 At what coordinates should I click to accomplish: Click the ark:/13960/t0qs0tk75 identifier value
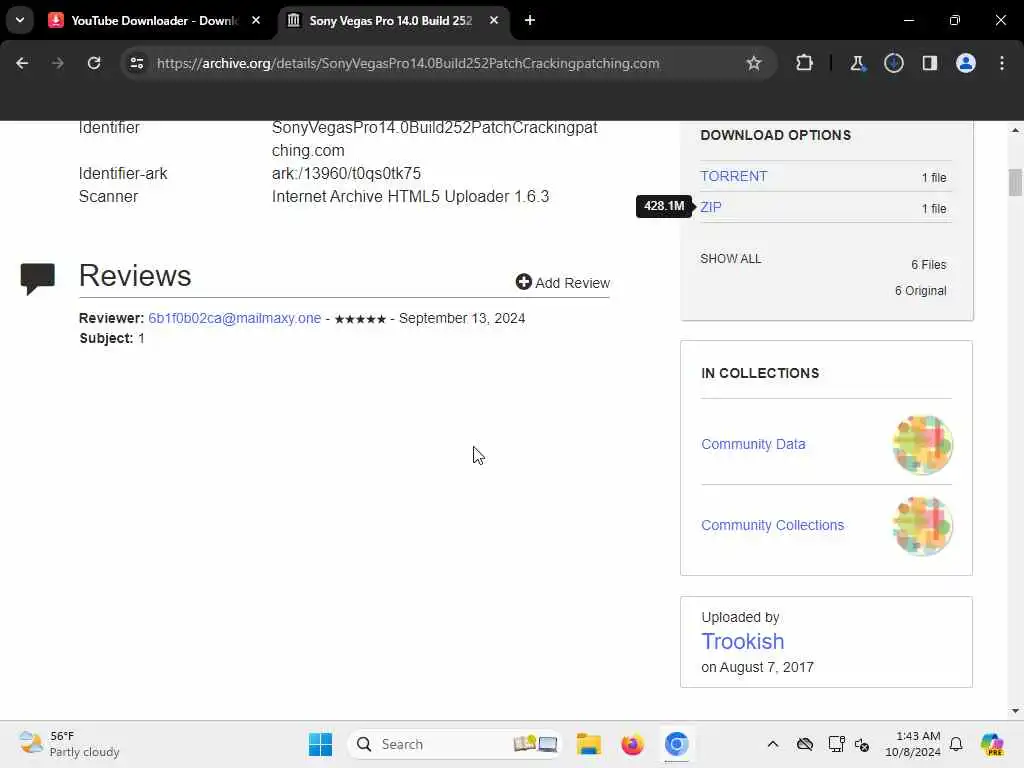(346, 174)
